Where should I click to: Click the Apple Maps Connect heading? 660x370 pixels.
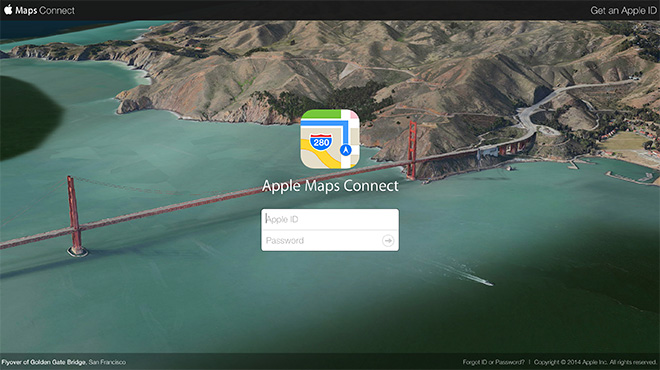coord(330,186)
